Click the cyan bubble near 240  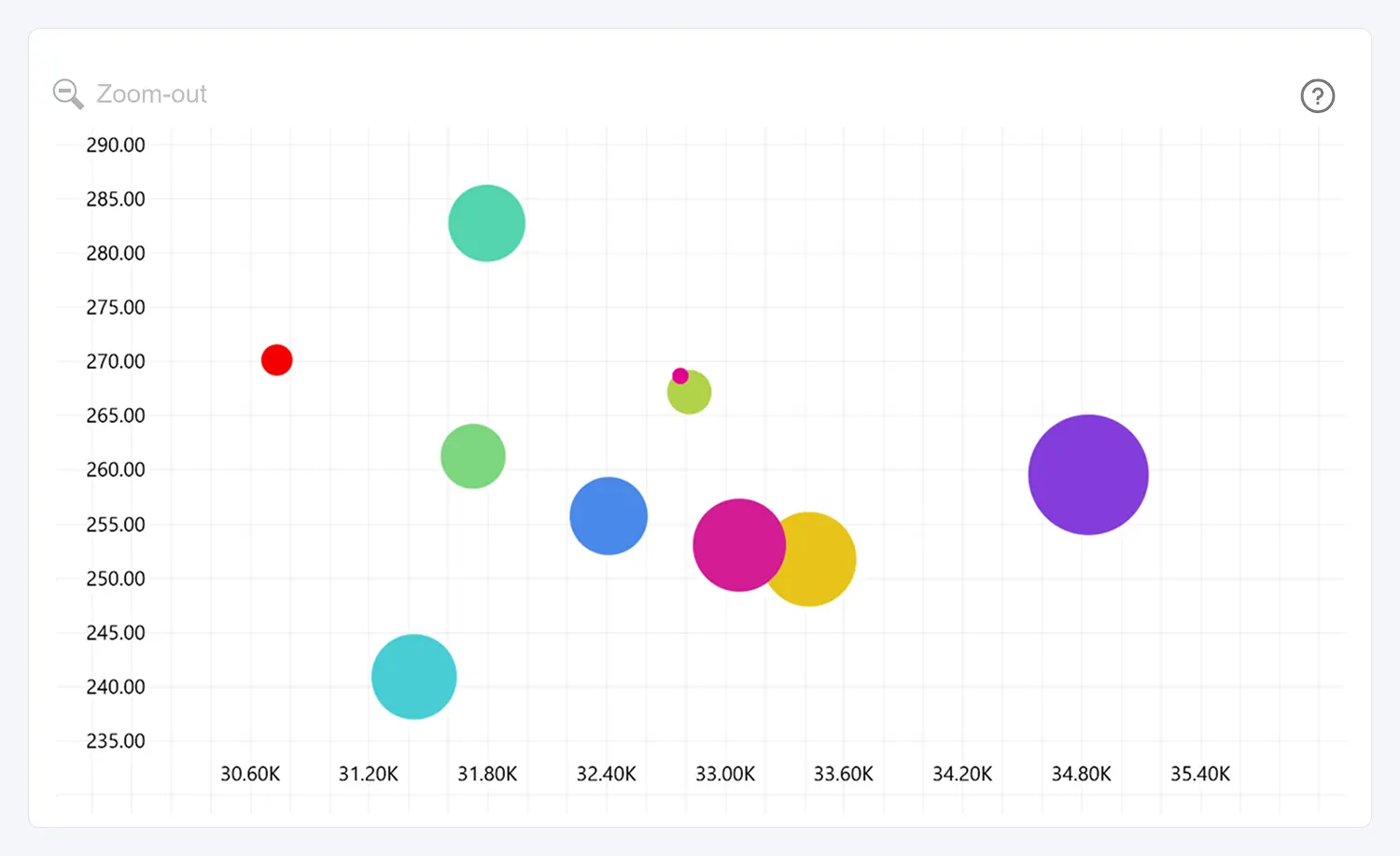413,677
